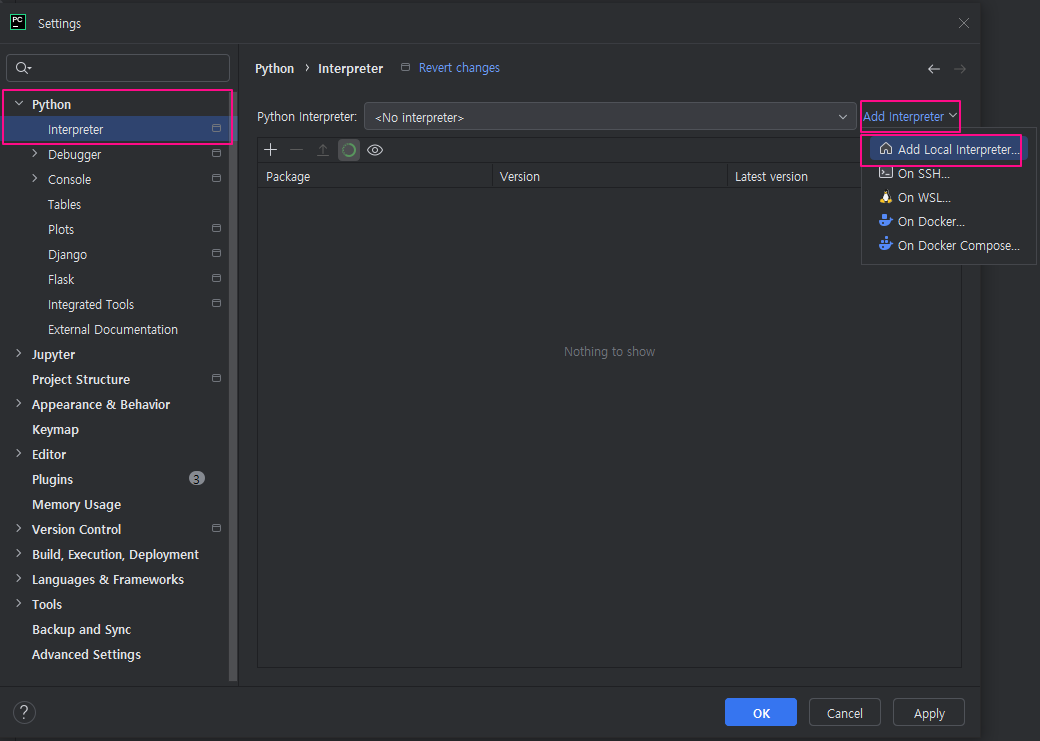1040x741 pixels.
Task: Click the OK button
Action: click(761, 712)
